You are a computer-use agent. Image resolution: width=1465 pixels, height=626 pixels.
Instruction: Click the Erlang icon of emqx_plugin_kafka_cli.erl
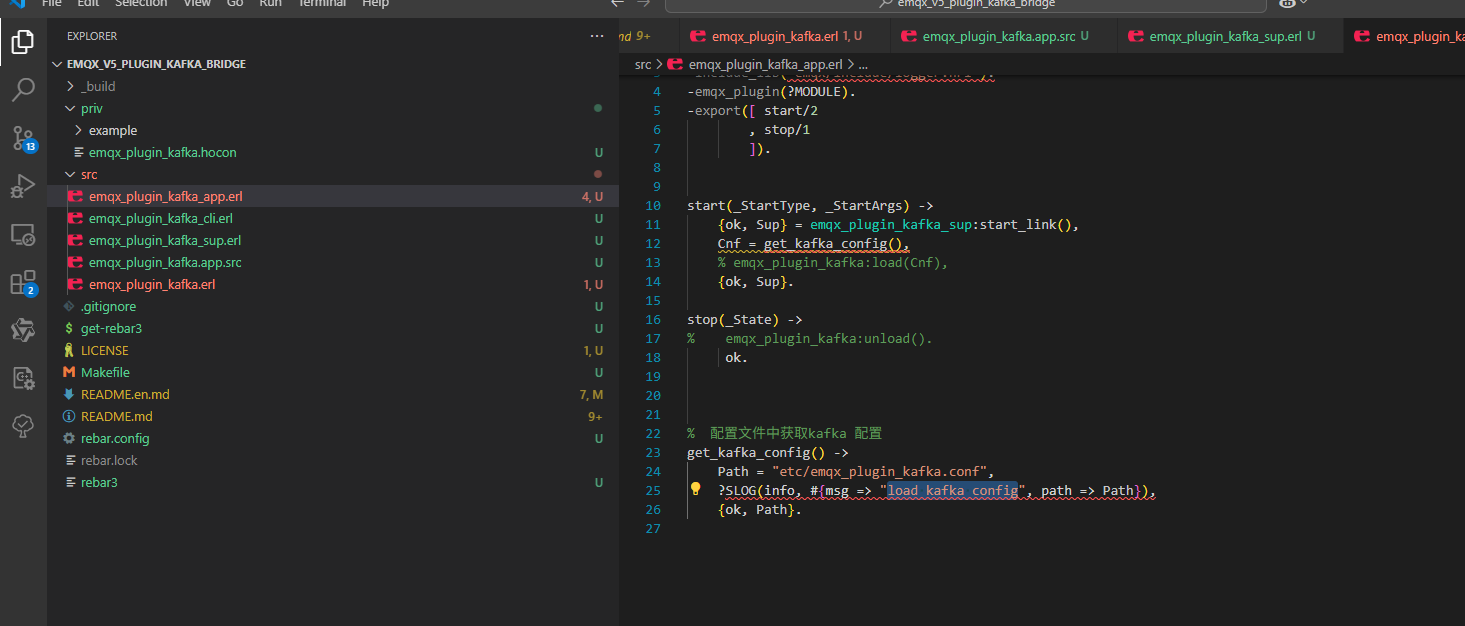pyautogui.click(x=75, y=218)
